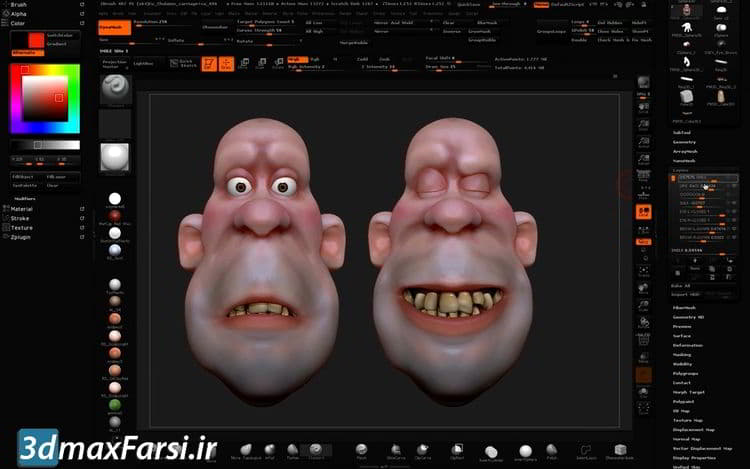
Task: Open the Displacement Map section
Action: coord(694,430)
